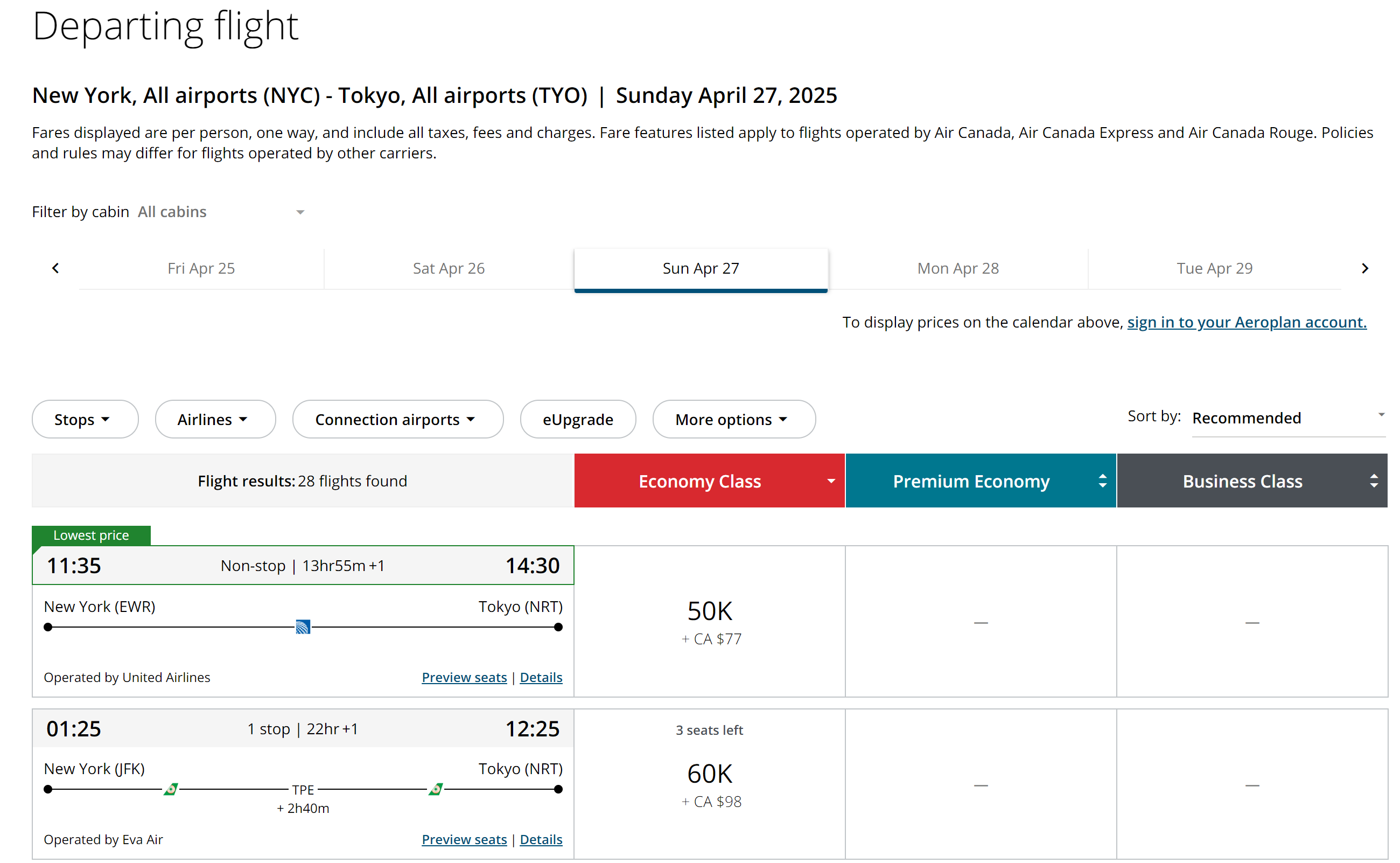Click the Economy Class sort arrow

pyautogui.click(x=831, y=481)
